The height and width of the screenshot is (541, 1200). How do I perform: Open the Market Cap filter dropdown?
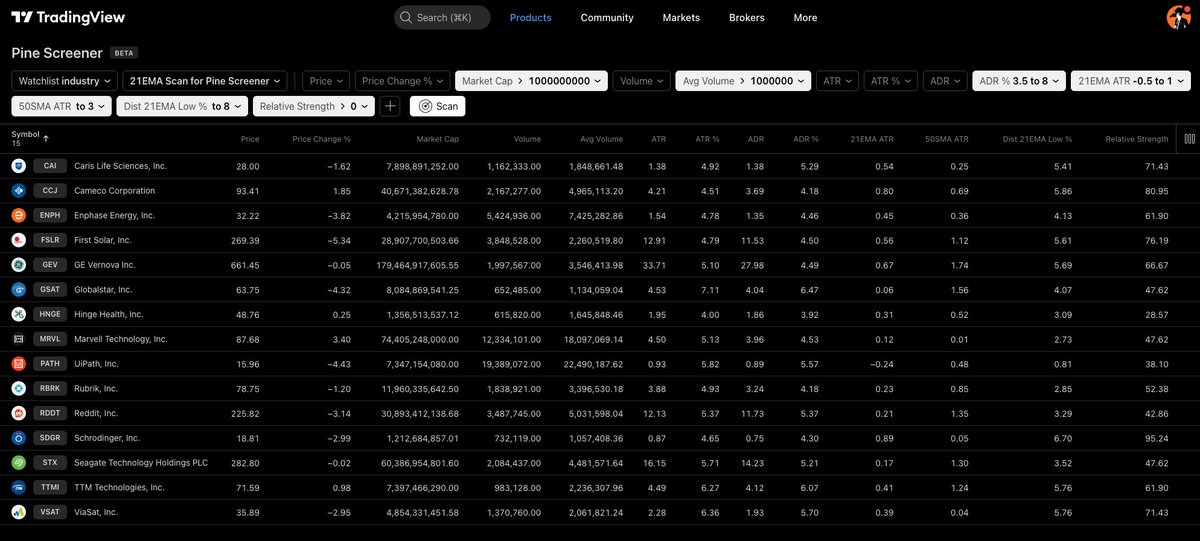point(532,81)
